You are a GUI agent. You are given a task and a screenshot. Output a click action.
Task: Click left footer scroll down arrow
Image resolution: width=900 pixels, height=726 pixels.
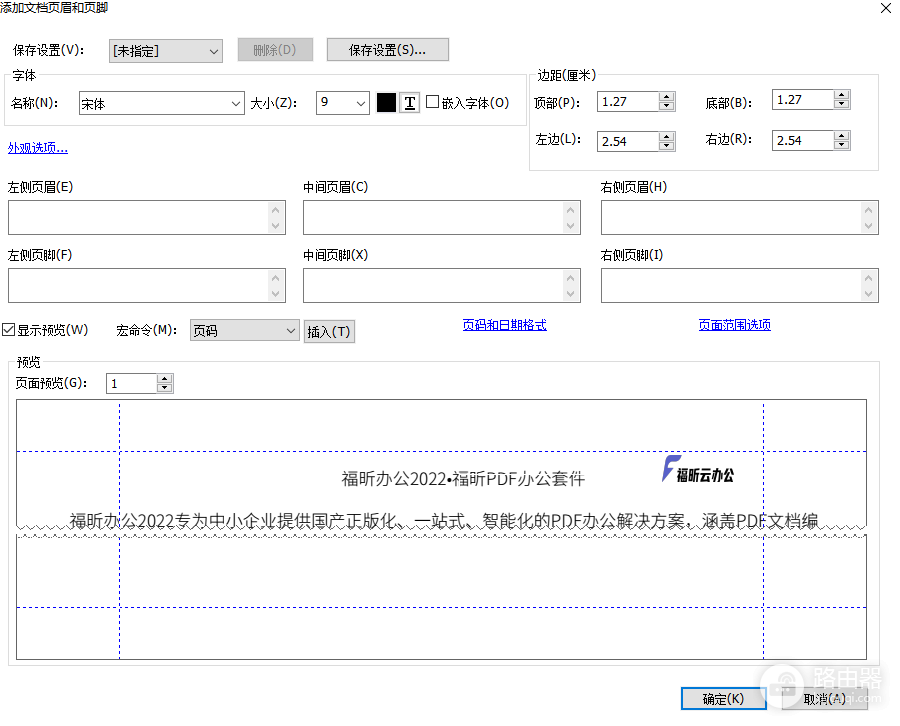276,293
